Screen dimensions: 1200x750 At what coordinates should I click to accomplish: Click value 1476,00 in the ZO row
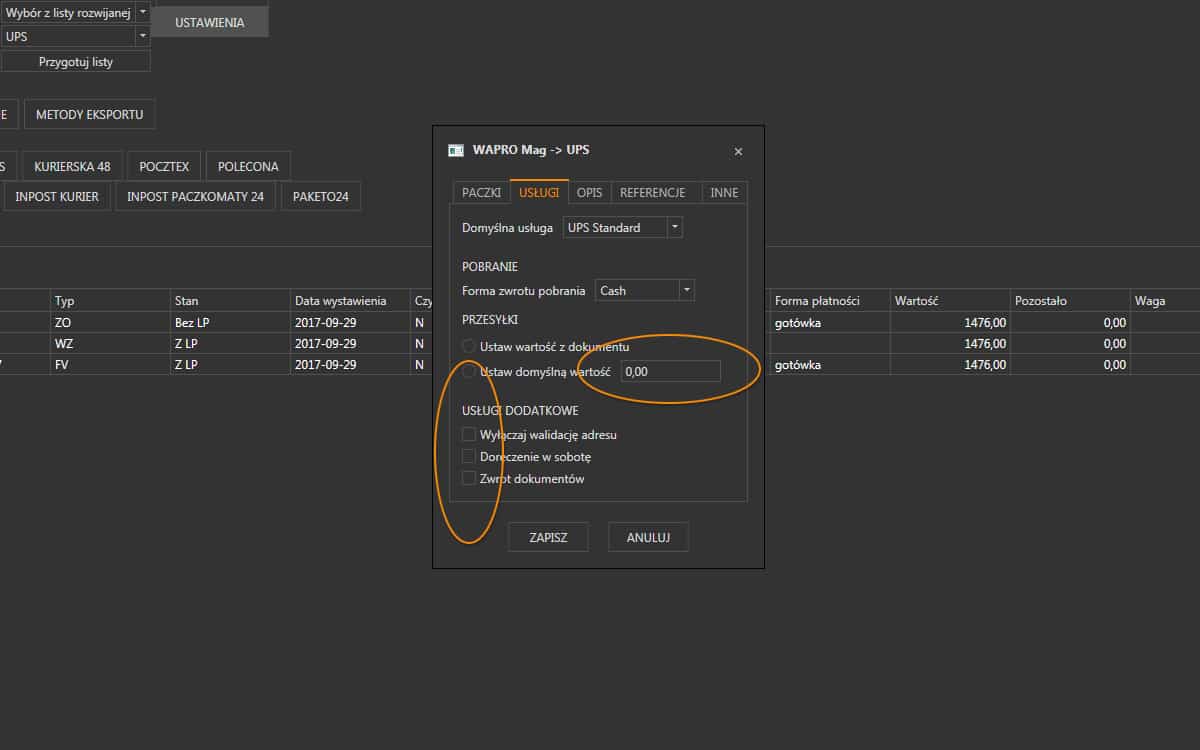[x=950, y=323]
